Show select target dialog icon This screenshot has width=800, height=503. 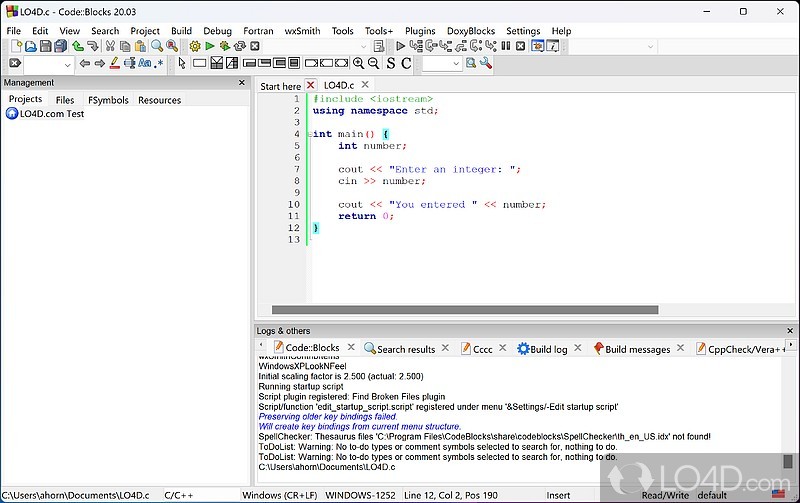tap(379, 46)
